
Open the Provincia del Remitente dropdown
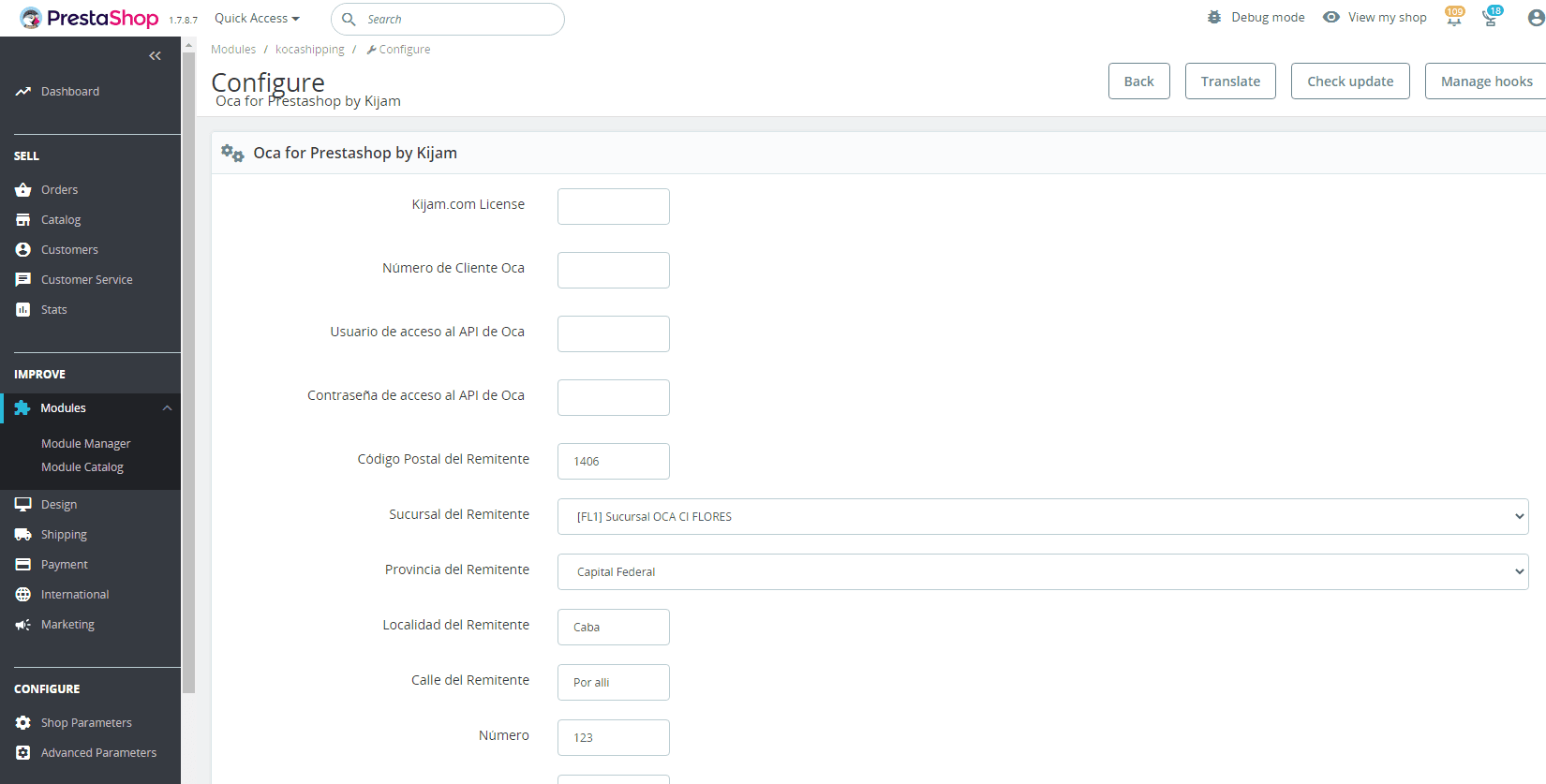1043,571
